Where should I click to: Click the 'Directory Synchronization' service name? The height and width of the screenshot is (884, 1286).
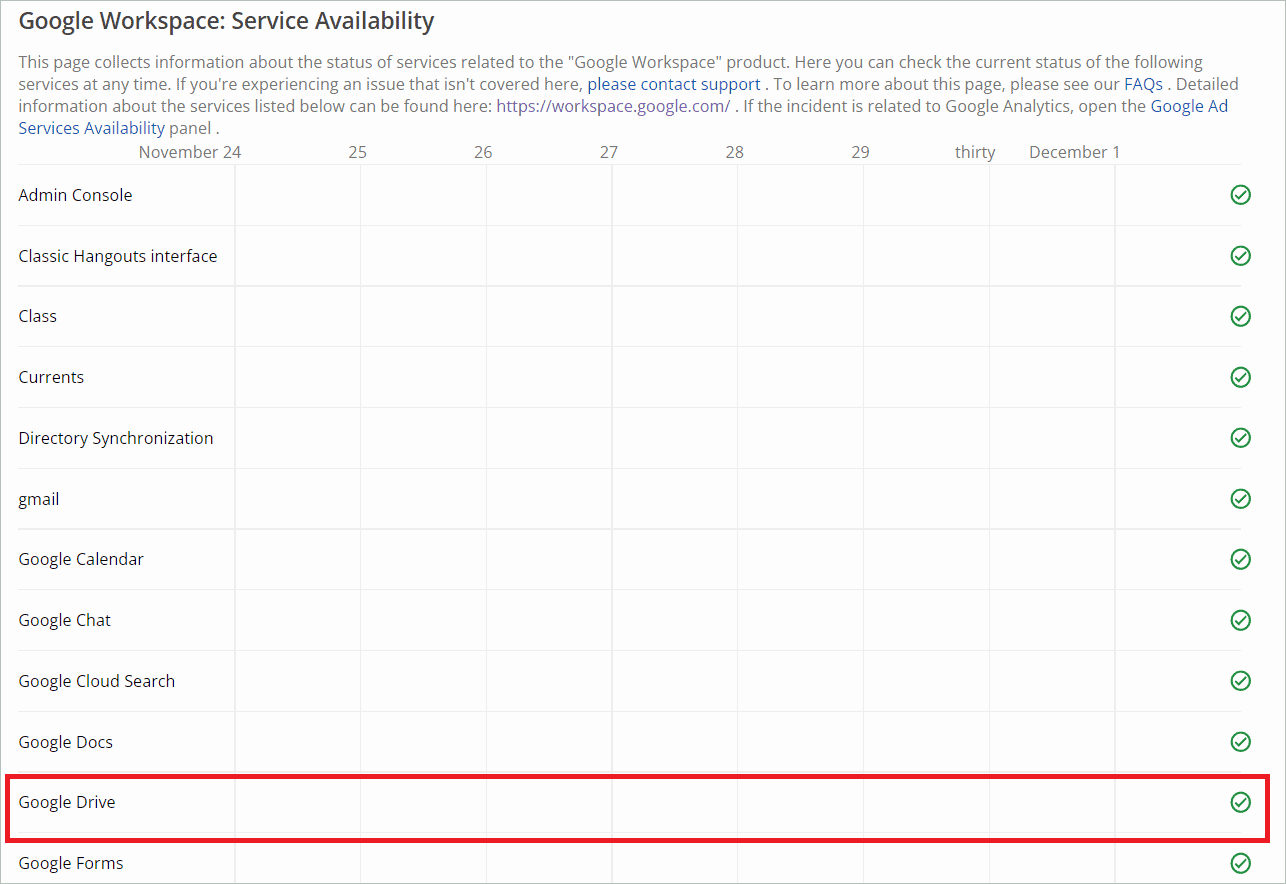[x=116, y=438]
